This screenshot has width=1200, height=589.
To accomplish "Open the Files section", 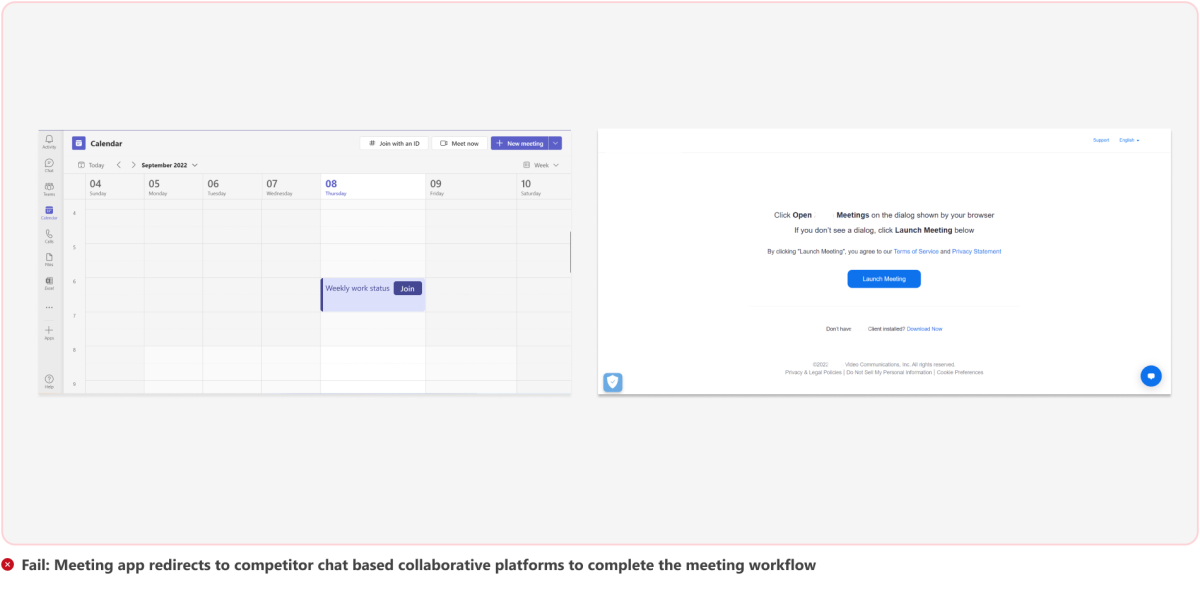I will tap(48, 257).
